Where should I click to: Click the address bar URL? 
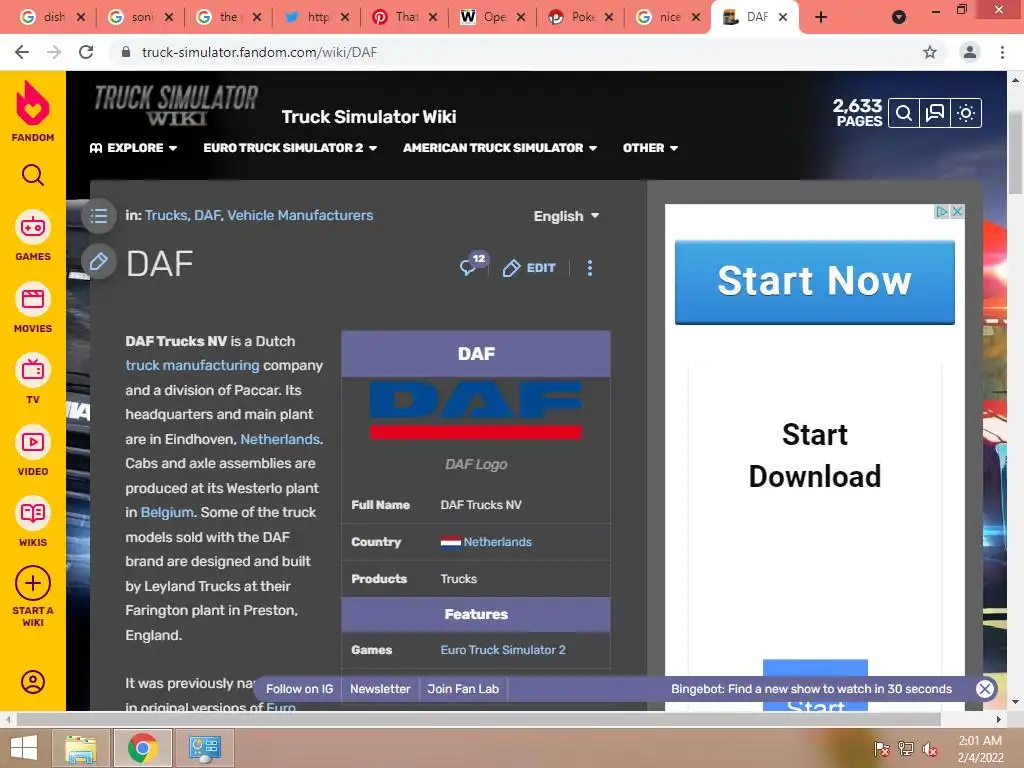pos(259,52)
